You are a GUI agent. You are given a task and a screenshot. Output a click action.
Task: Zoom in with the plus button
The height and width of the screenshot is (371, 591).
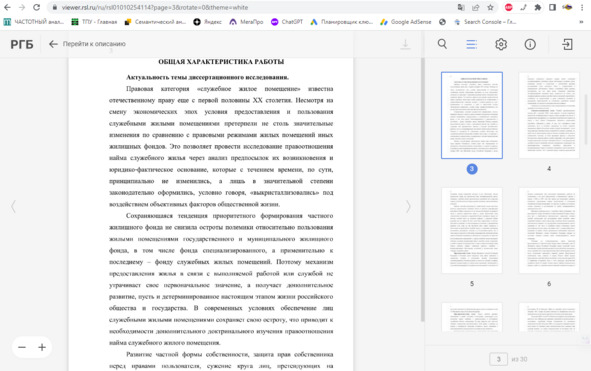point(42,347)
